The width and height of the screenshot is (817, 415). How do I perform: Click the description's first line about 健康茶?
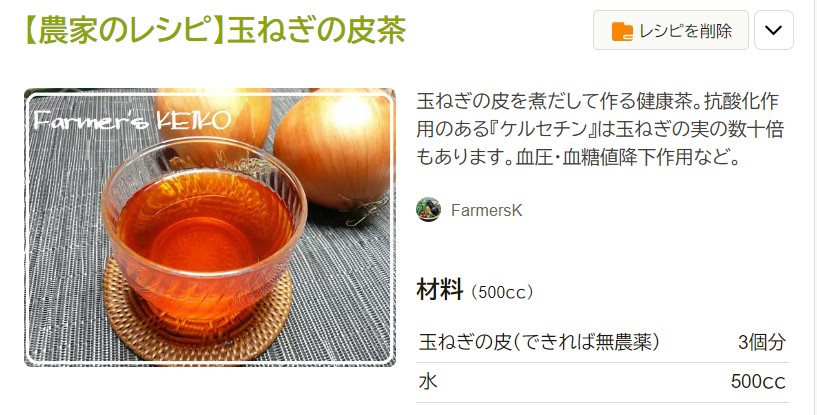click(x=598, y=101)
